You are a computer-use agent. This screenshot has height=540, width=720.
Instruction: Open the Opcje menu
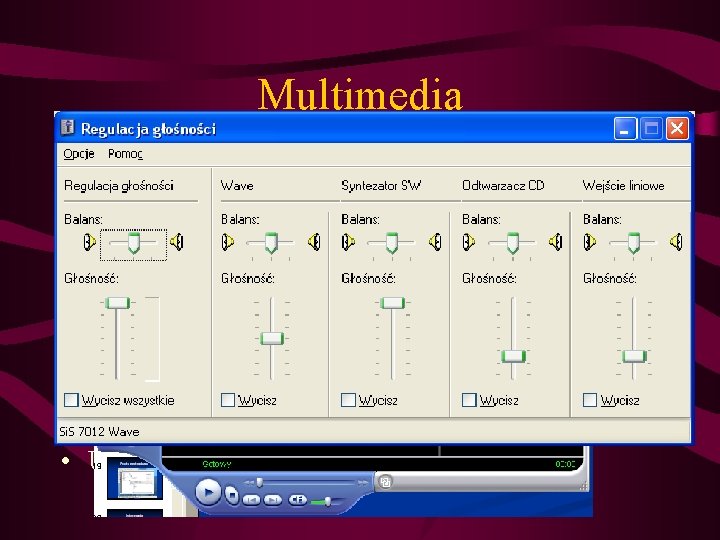point(79,154)
